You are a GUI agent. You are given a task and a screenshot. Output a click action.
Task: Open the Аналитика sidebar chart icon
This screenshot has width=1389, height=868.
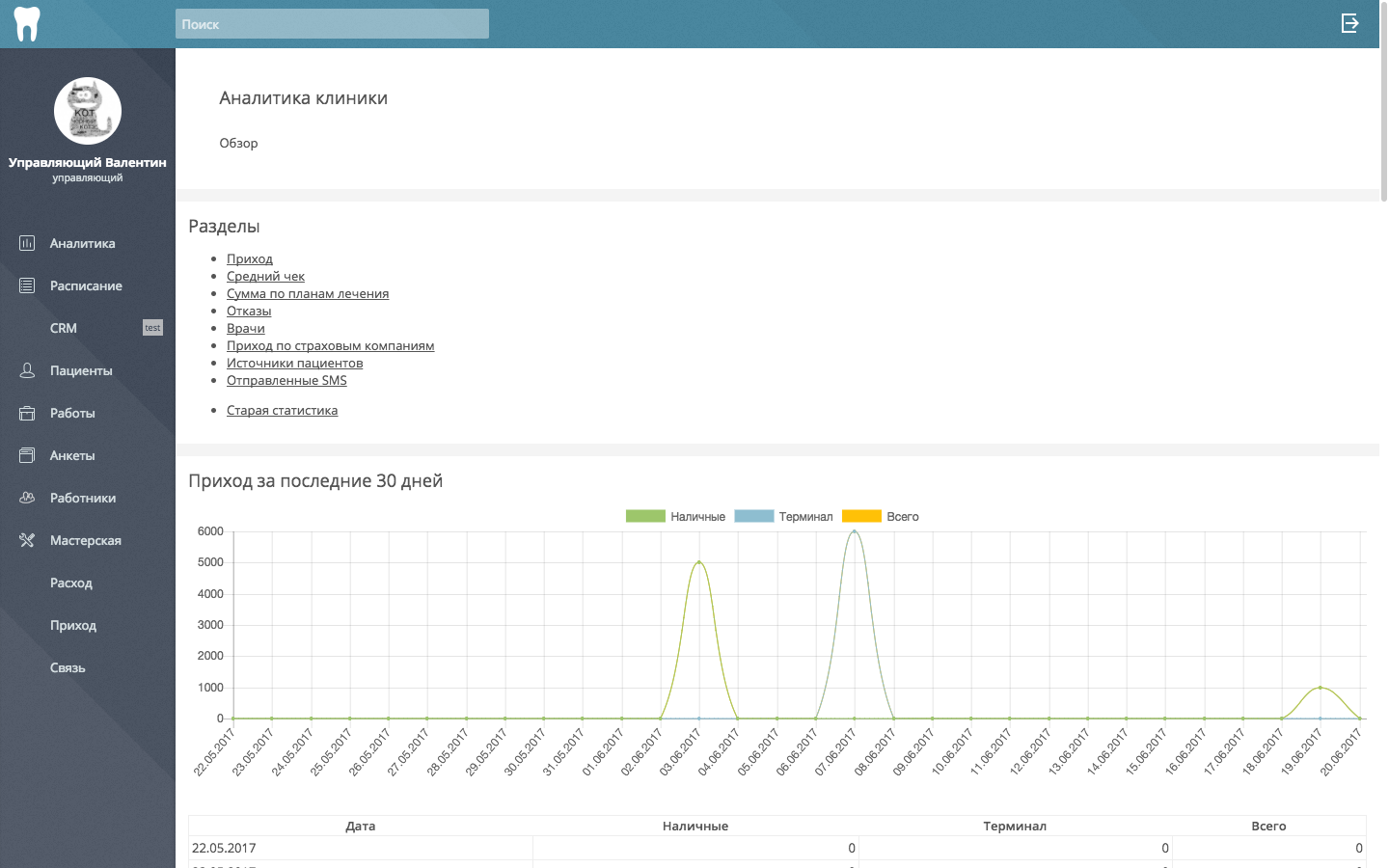27,243
